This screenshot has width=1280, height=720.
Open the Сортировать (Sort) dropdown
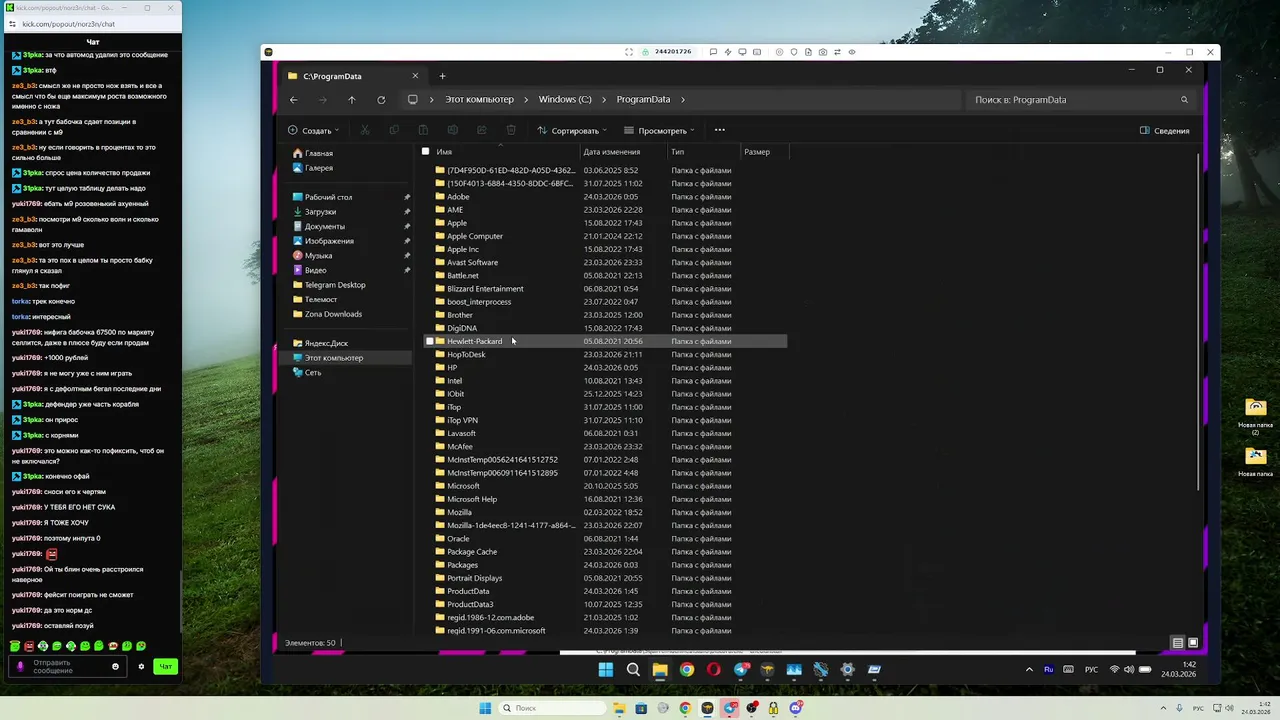click(572, 131)
